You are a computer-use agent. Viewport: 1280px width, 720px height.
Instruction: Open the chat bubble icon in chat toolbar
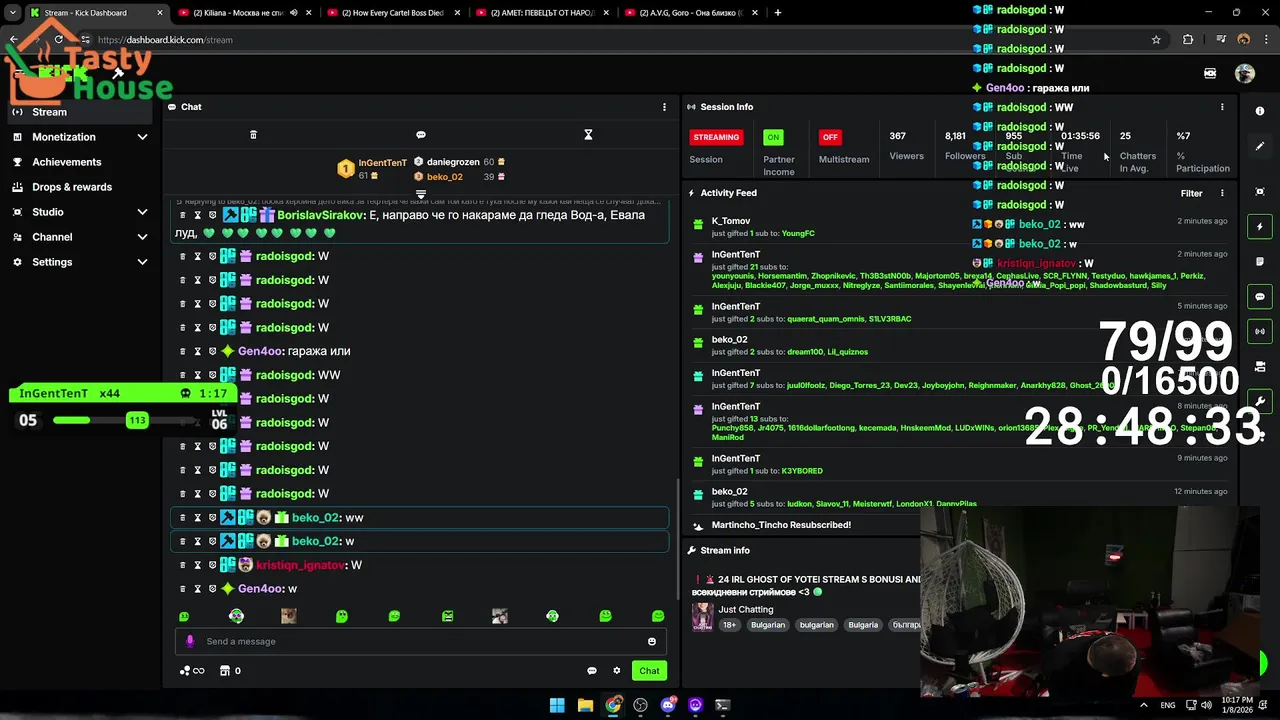tap(421, 135)
